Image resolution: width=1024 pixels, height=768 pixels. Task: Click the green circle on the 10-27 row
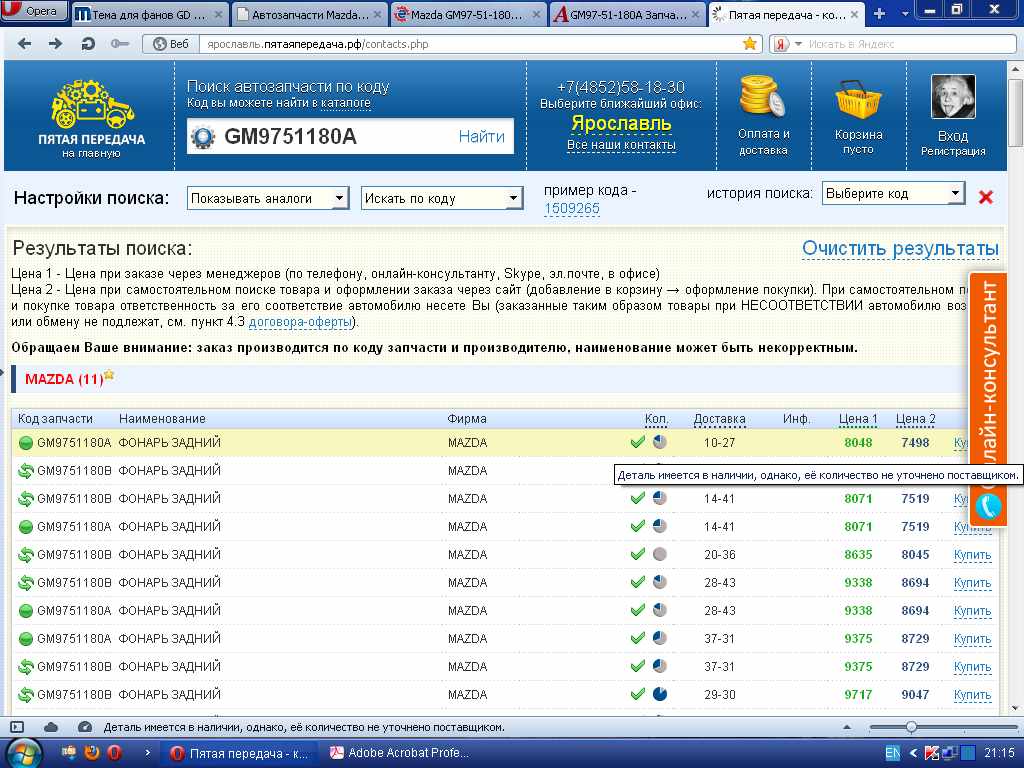click(x=25, y=443)
